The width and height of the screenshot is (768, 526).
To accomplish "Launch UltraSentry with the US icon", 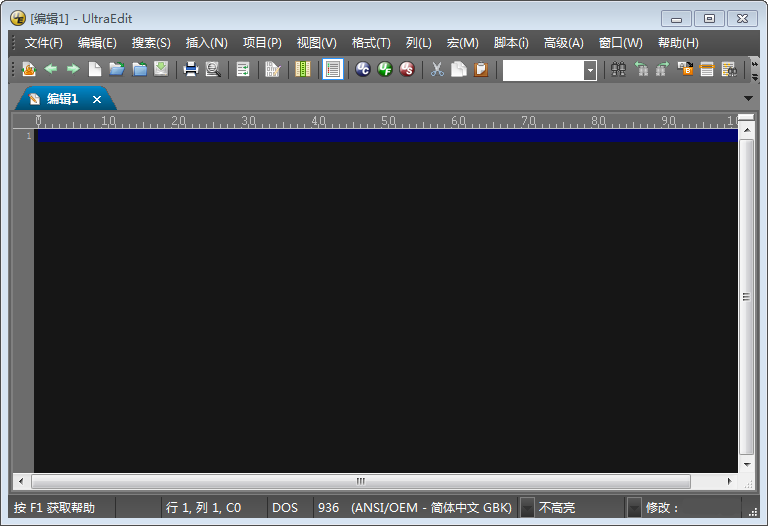I will [x=407, y=69].
